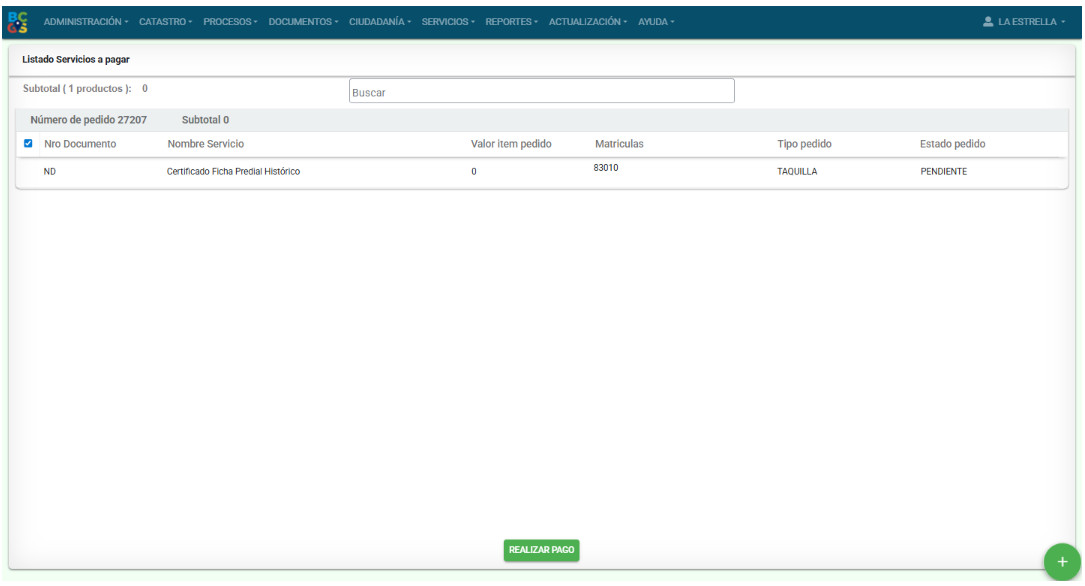Select the Certificado Ficha Predial Histórico row

[233, 172]
